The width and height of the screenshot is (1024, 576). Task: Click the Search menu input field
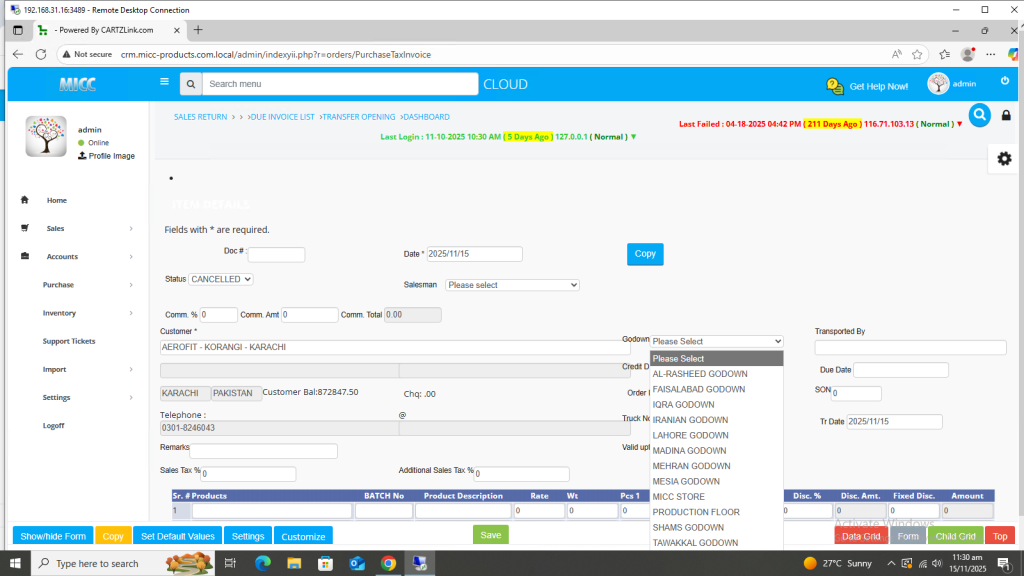click(339, 84)
